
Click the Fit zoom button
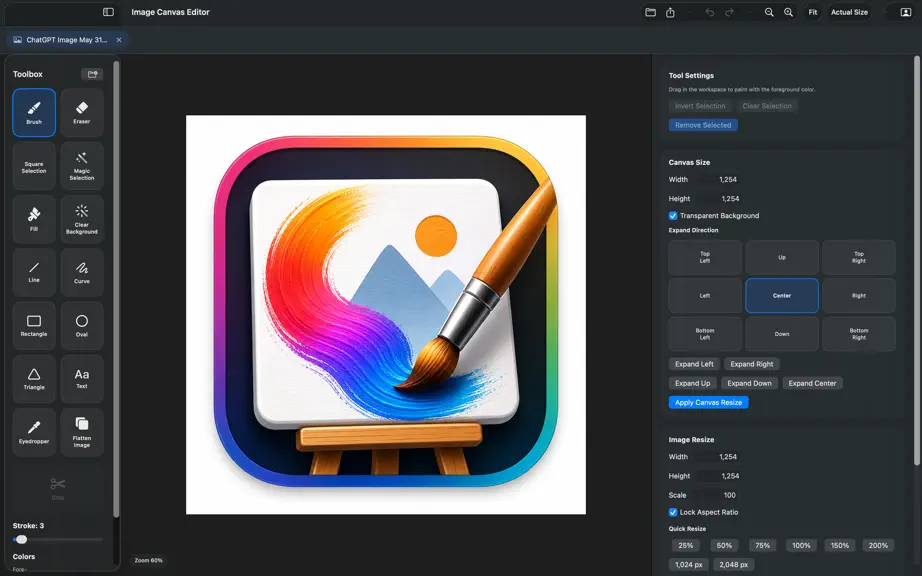[813, 12]
